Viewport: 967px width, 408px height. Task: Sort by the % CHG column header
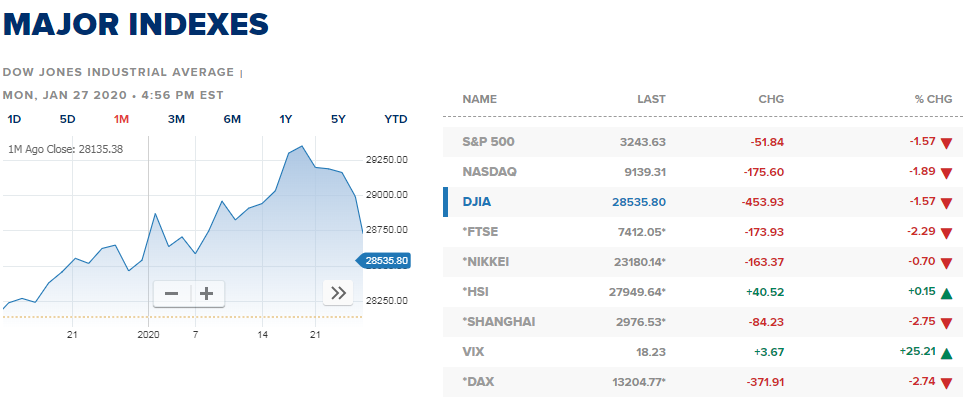click(935, 99)
